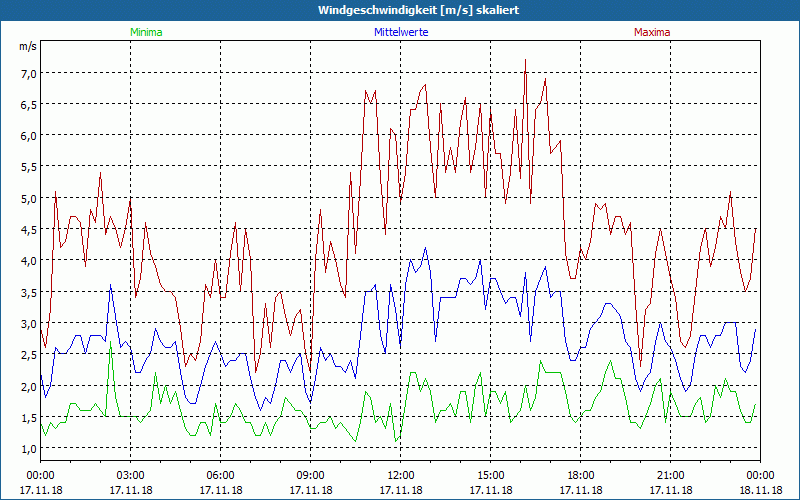
Task: Click the 4,5 y-axis value
Action: (29, 230)
